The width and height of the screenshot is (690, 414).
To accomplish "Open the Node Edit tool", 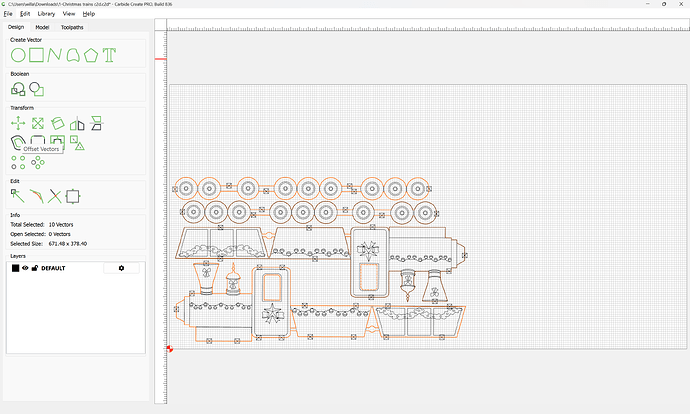I will (18, 196).
